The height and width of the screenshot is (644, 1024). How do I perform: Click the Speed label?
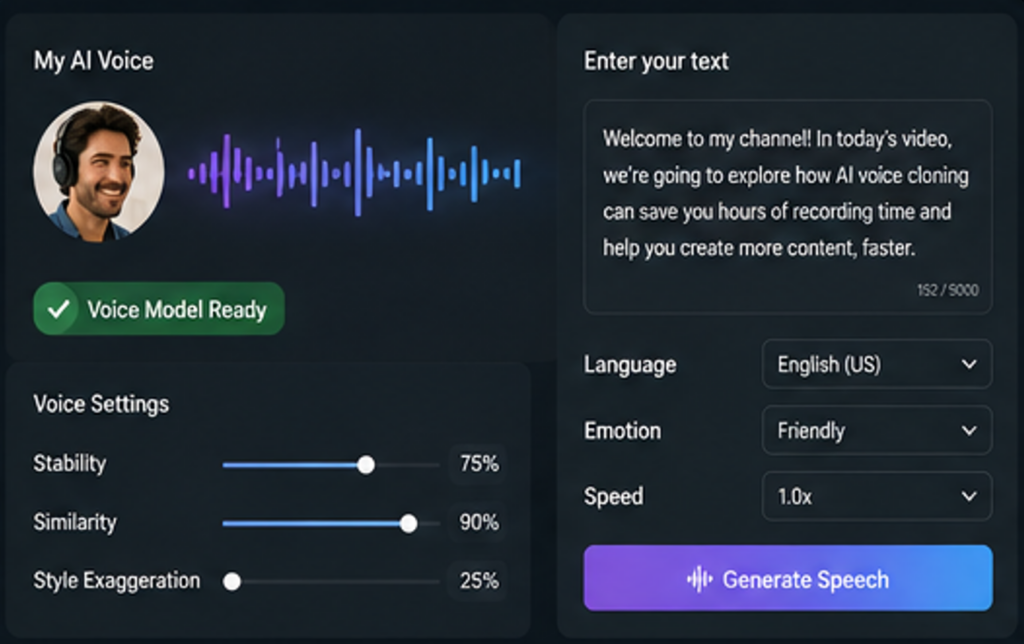point(613,497)
